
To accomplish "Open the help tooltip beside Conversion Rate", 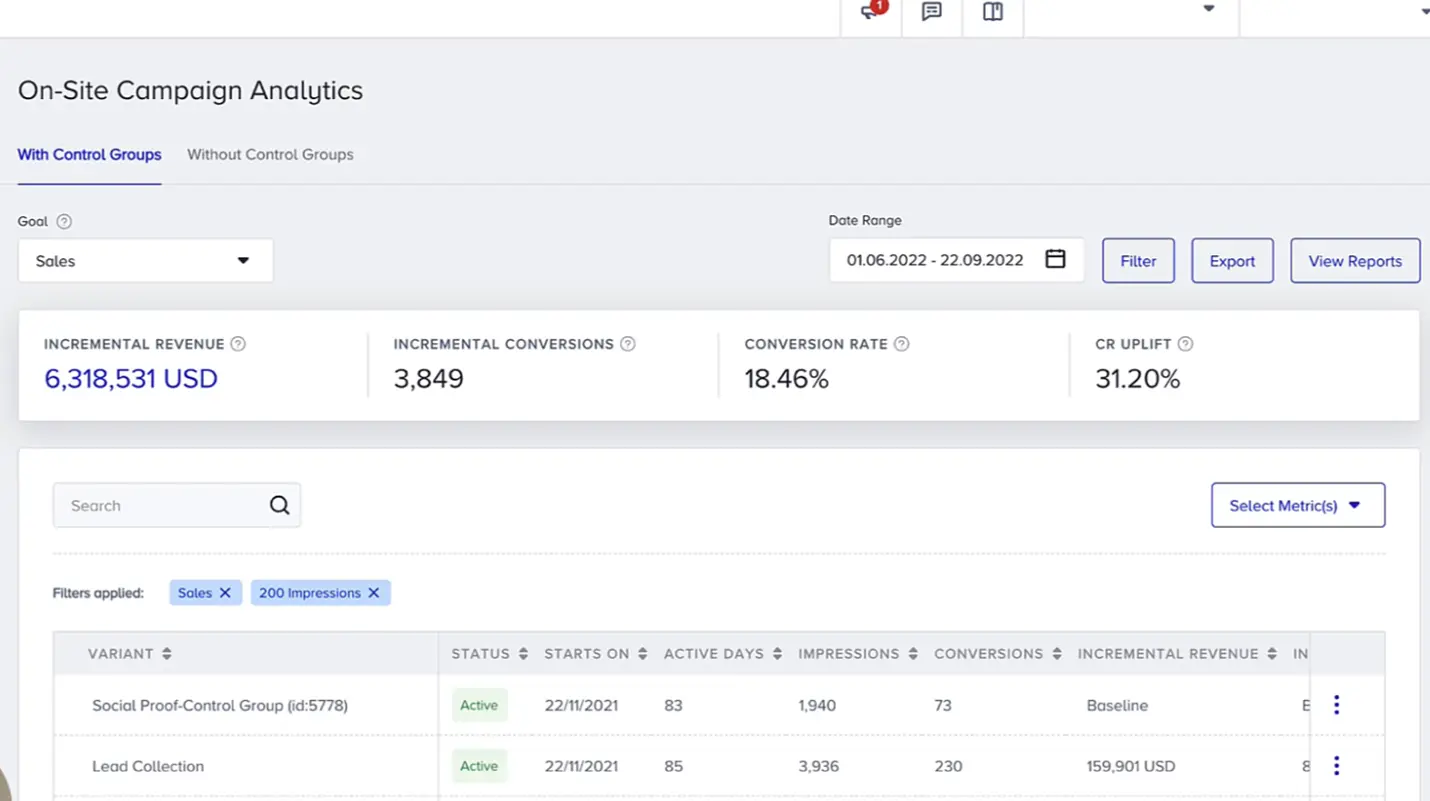I will 902,343.
